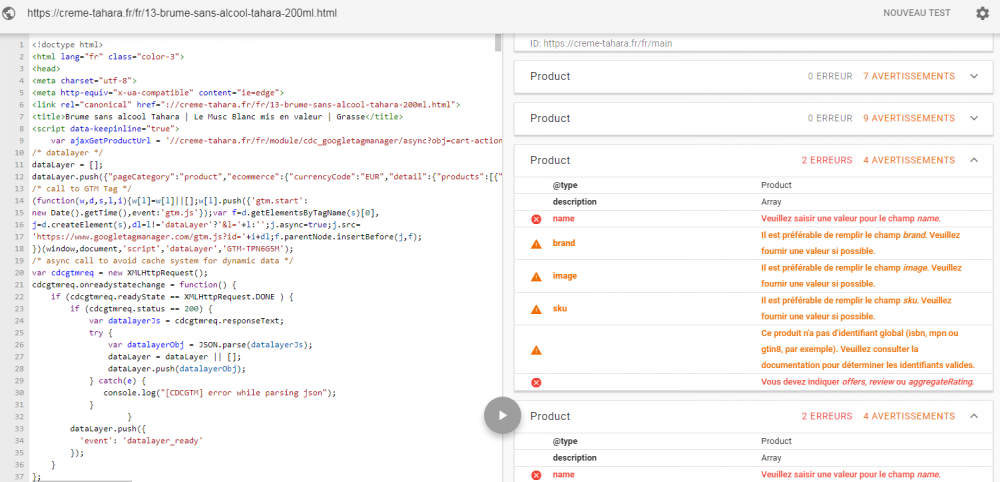Click the tested page URL text
Viewport: 1000px width, 482px height.
click(x=182, y=13)
